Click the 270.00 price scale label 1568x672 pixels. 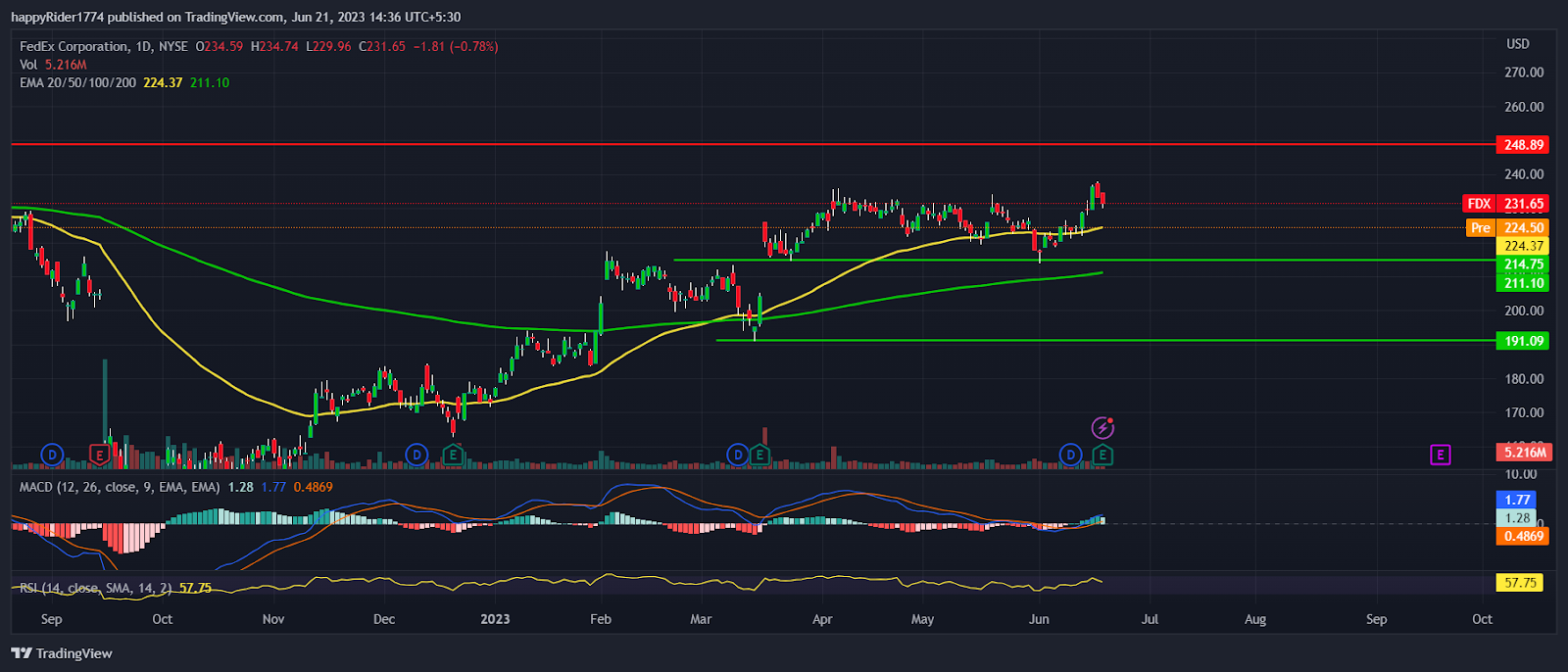[1524, 72]
